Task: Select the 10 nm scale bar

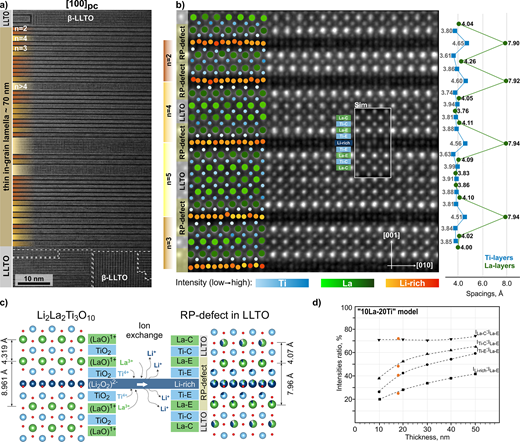Action: [x=34, y=279]
